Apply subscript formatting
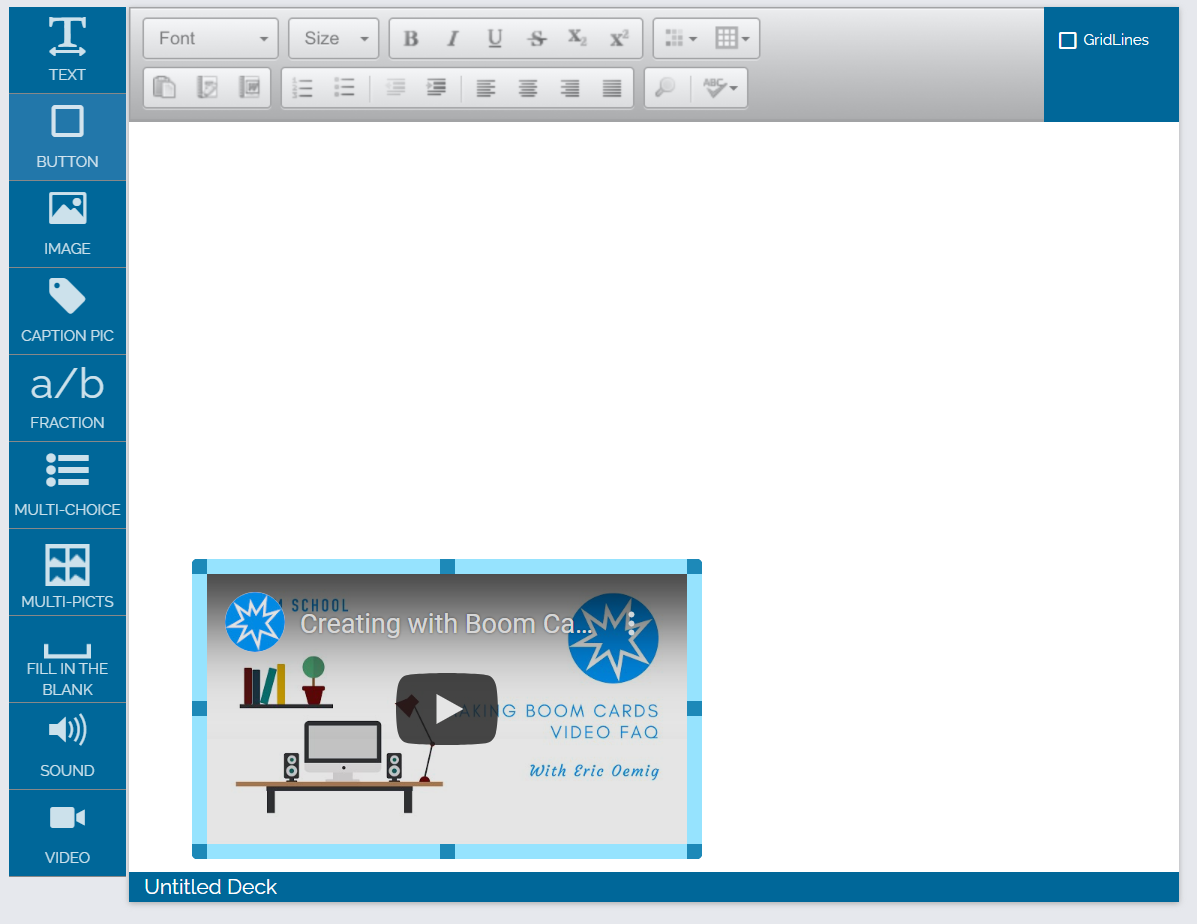 (578, 38)
